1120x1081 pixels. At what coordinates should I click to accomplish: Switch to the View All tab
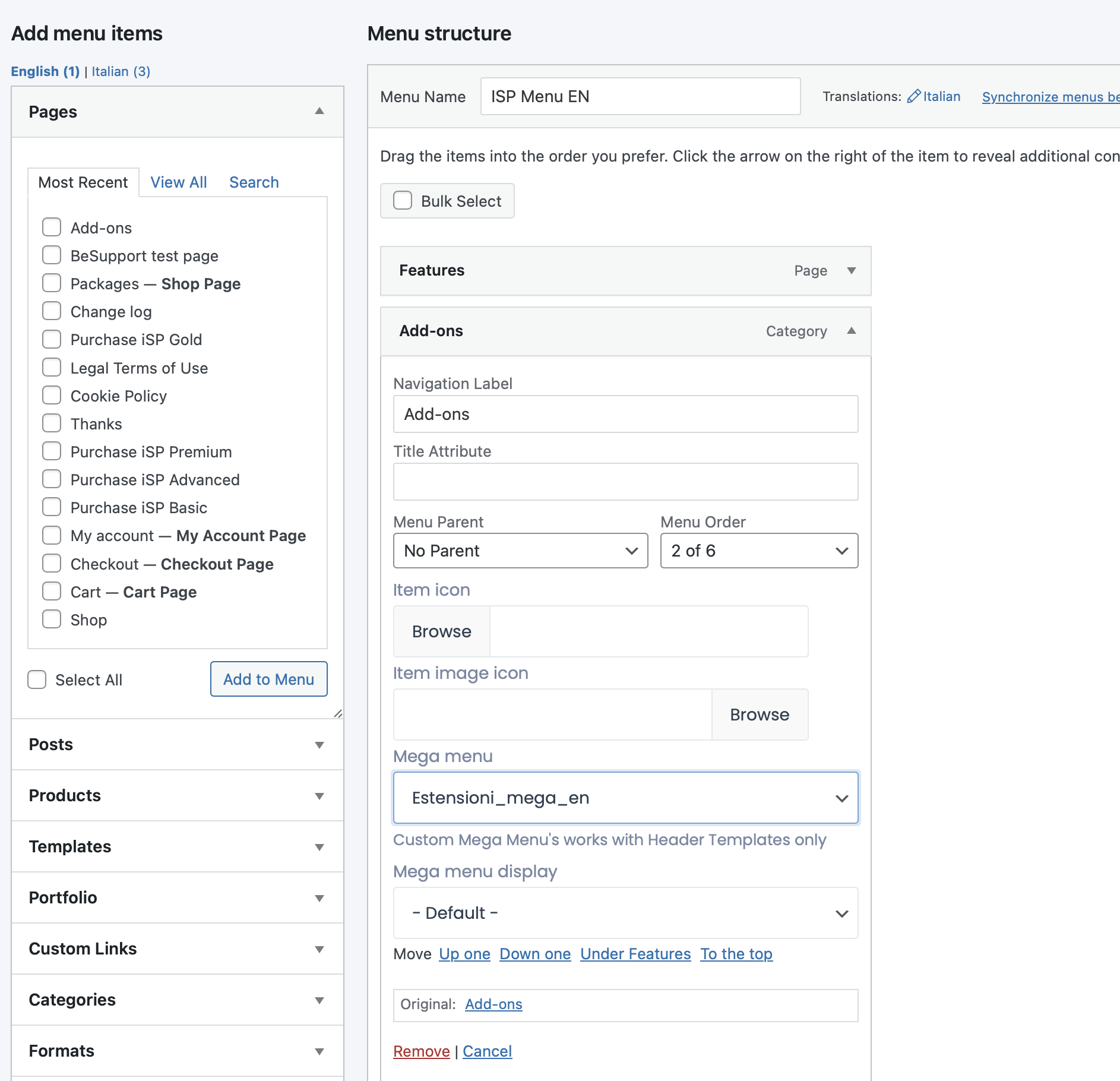click(179, 182)
